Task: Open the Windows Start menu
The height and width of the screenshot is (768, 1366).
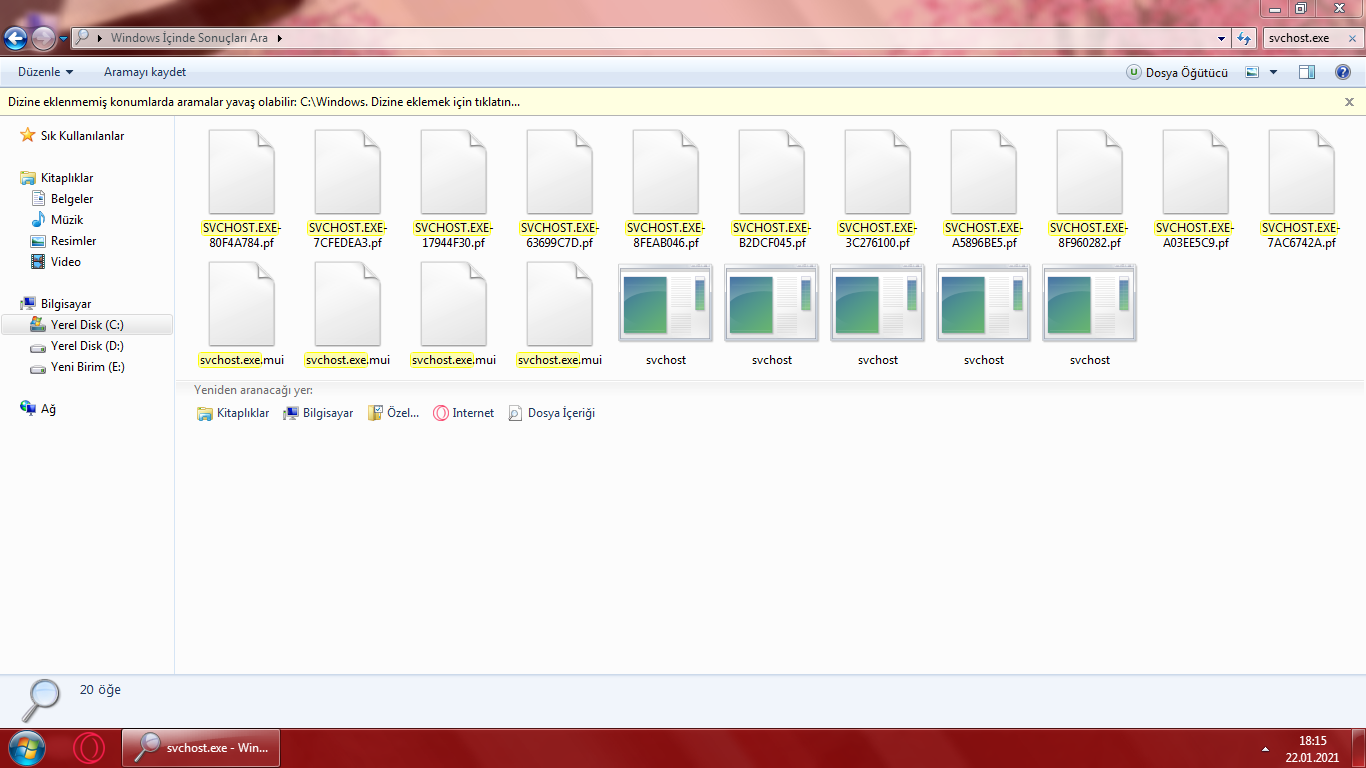Action: (x=26, y=748)
